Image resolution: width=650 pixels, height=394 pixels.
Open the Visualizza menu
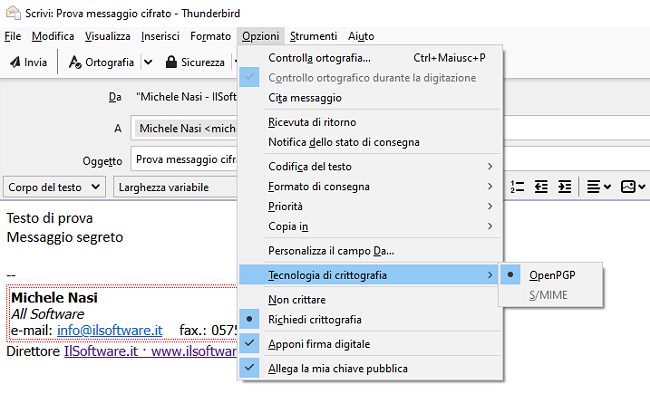coord(108,36)
